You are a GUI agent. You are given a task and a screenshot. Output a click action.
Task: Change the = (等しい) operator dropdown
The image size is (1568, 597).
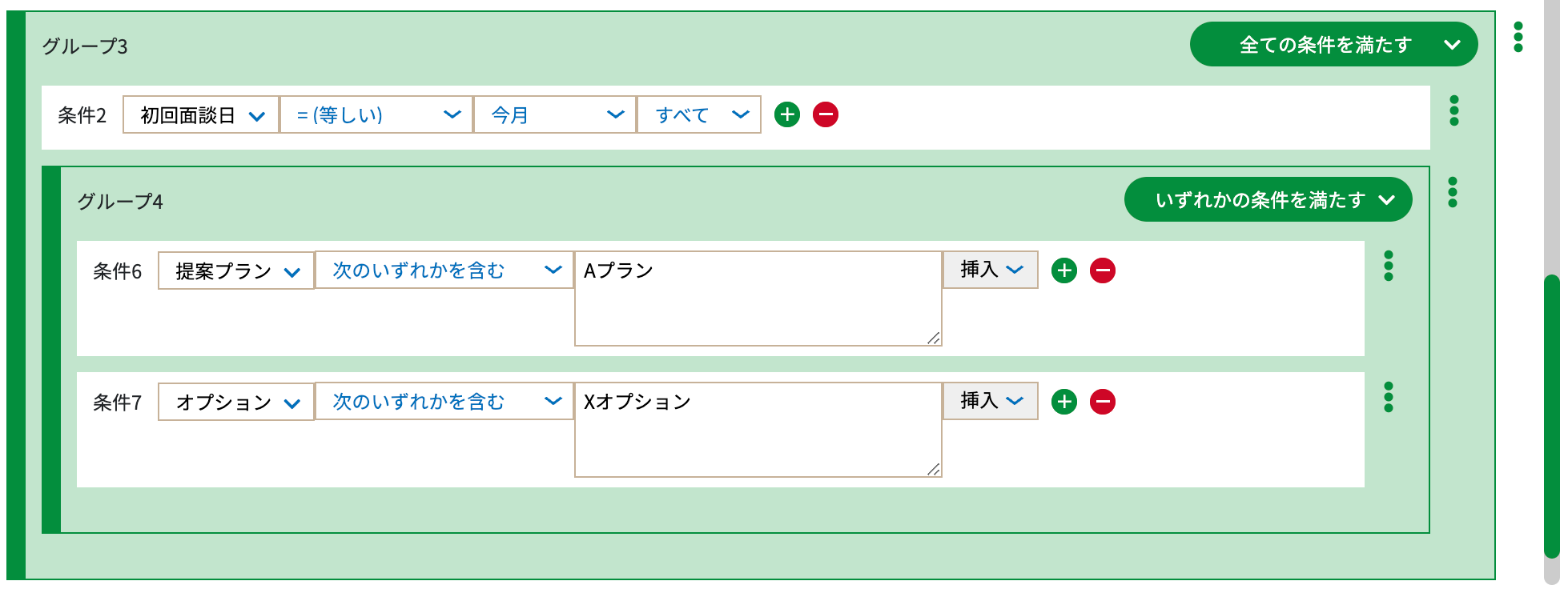point(376,114)
